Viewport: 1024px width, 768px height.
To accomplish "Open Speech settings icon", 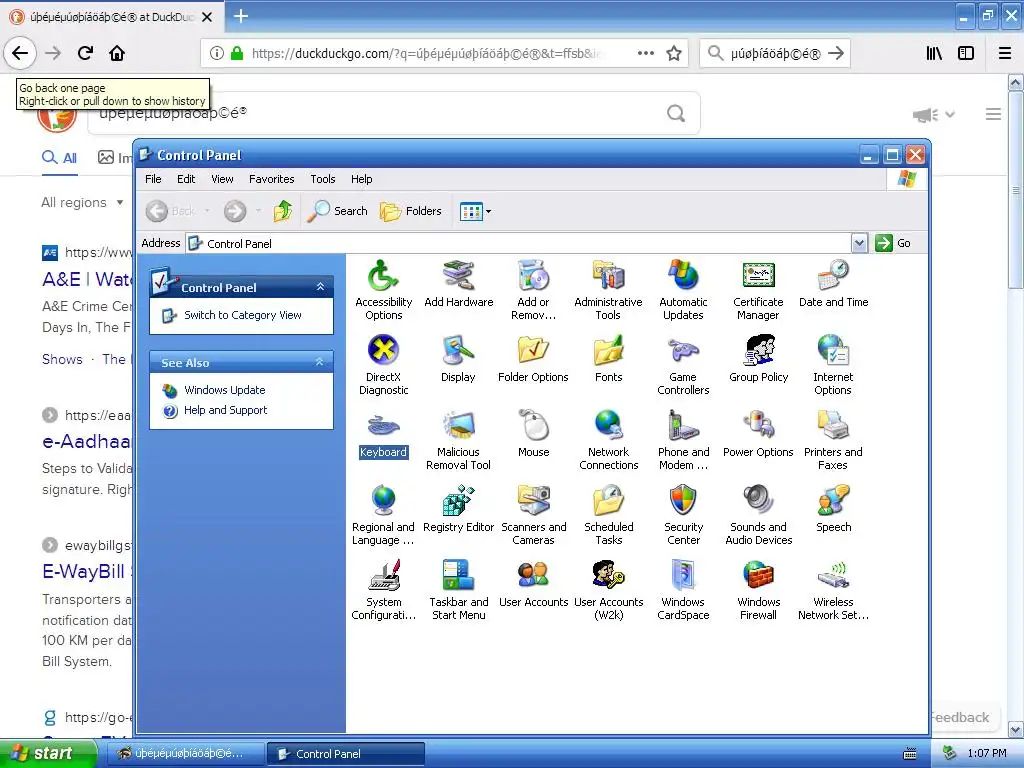I will [x=833, y=509].
